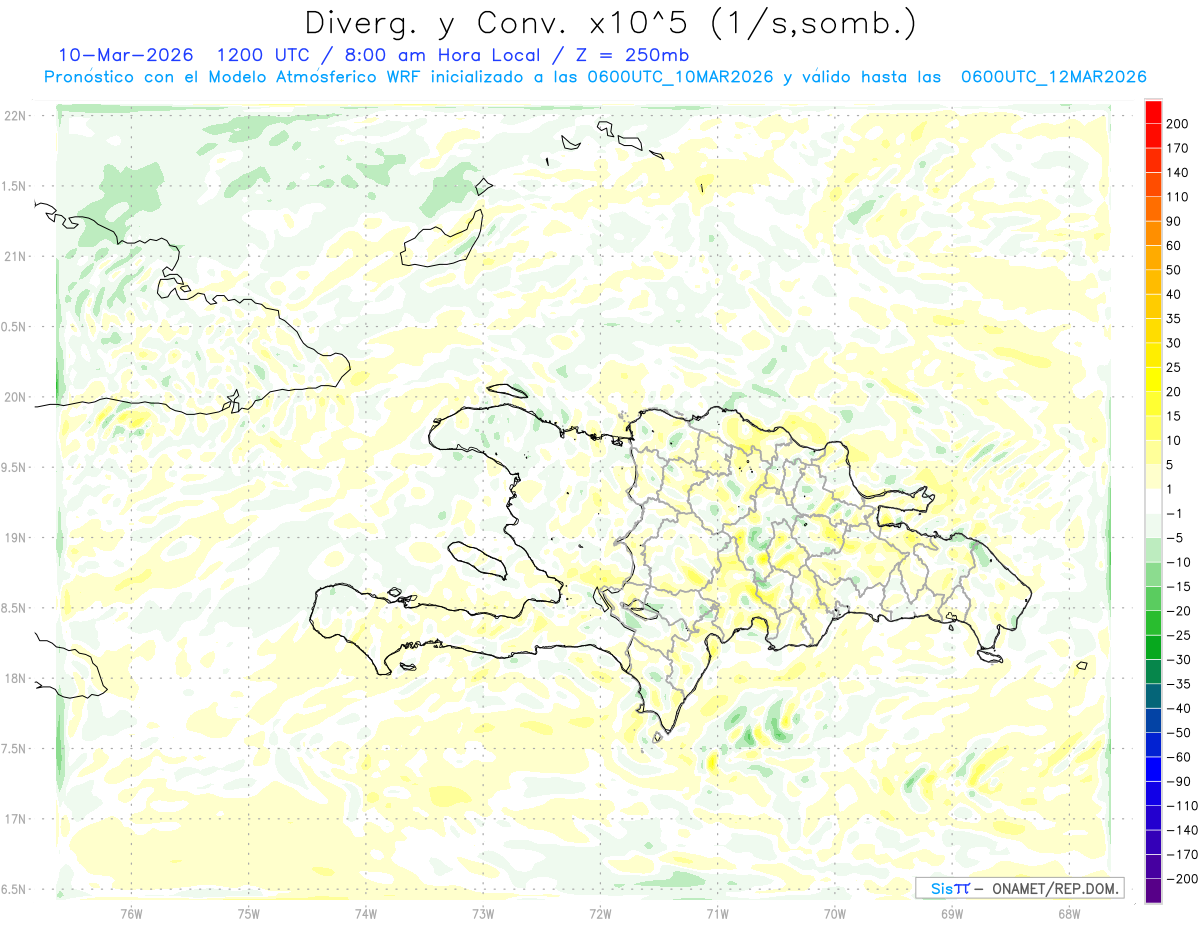The width and height of the screenshot is (1200, 927).
Task: Click the color bar value 35
Action: [1175, 318]
